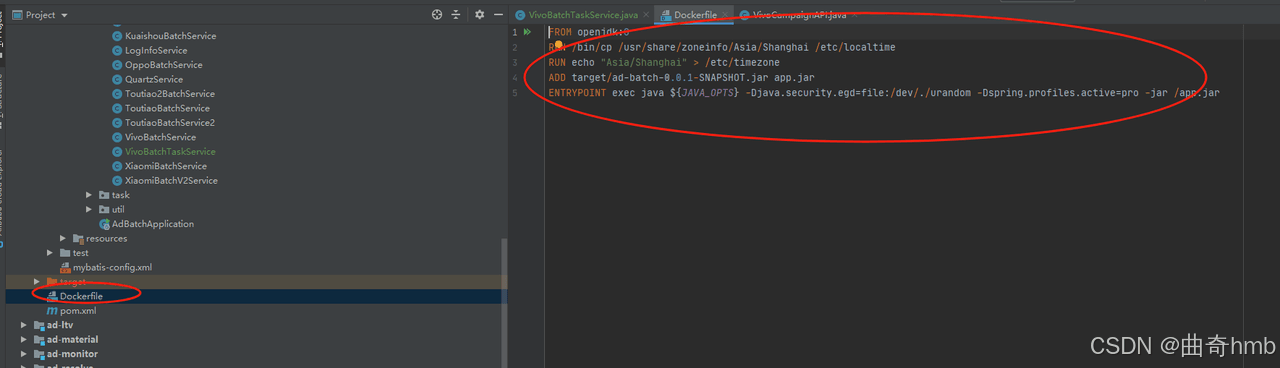Expand the util folder
The image size is (1280, 368).
tap(90, 210)
